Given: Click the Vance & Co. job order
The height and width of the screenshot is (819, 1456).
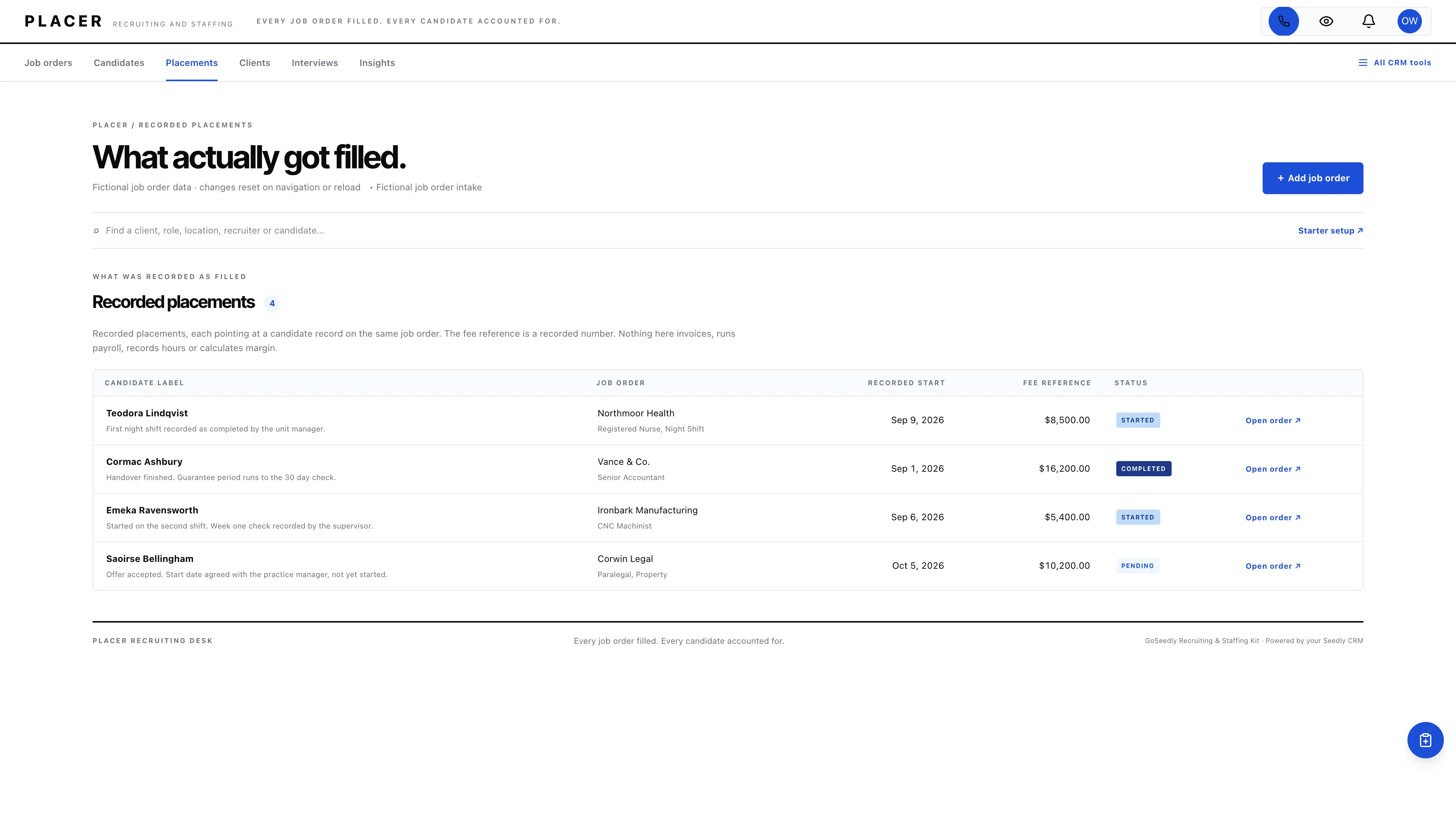Looking at the screenshot, I should [623, 462].
